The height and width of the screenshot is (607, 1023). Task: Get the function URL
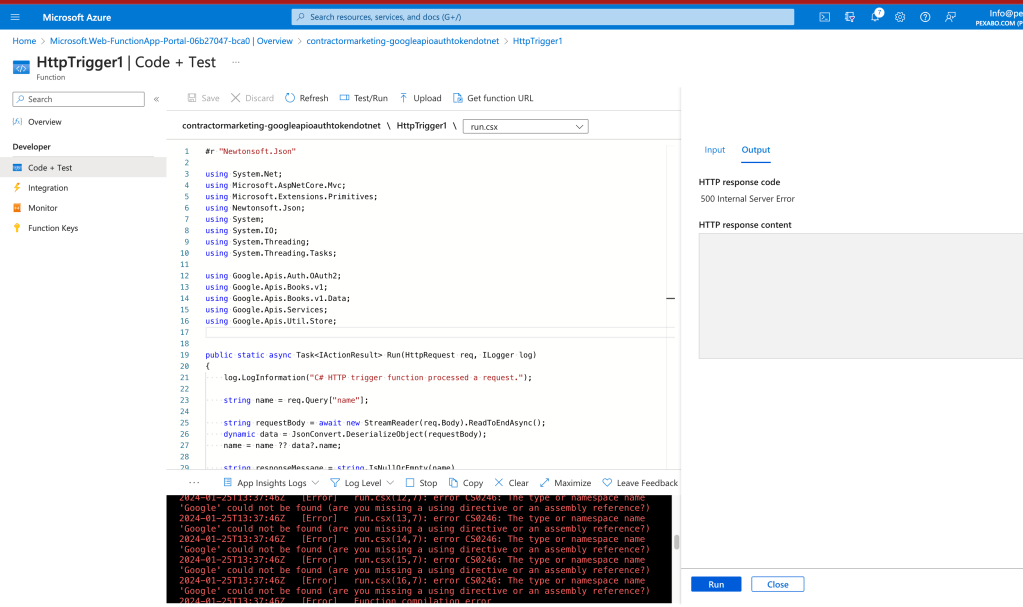(x=493, y=98)
